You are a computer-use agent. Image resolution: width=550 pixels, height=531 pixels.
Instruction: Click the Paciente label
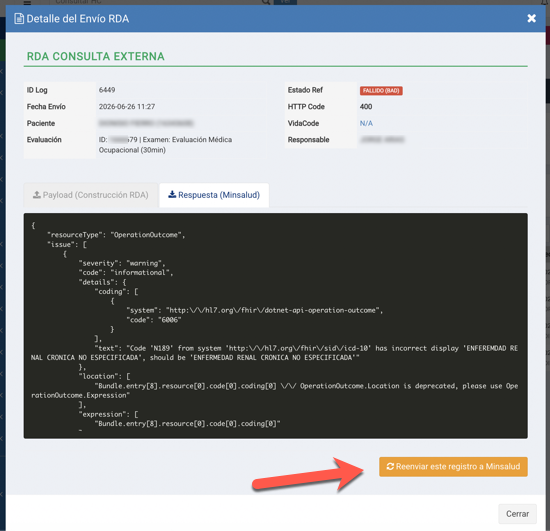click(41, 123)
